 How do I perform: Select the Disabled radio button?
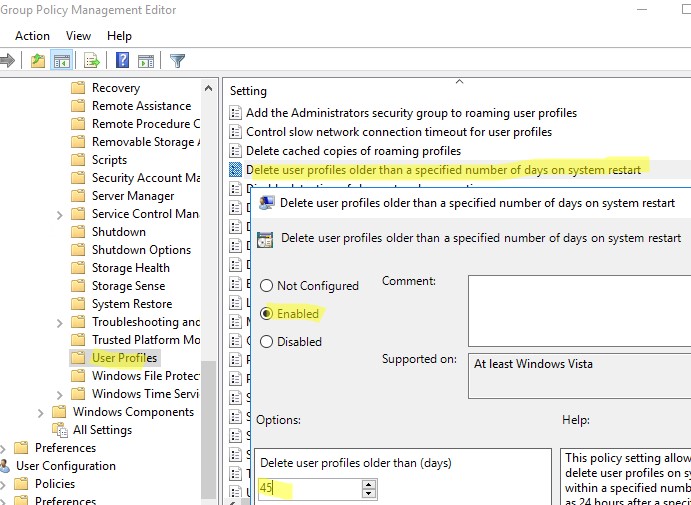pos(266,342)
